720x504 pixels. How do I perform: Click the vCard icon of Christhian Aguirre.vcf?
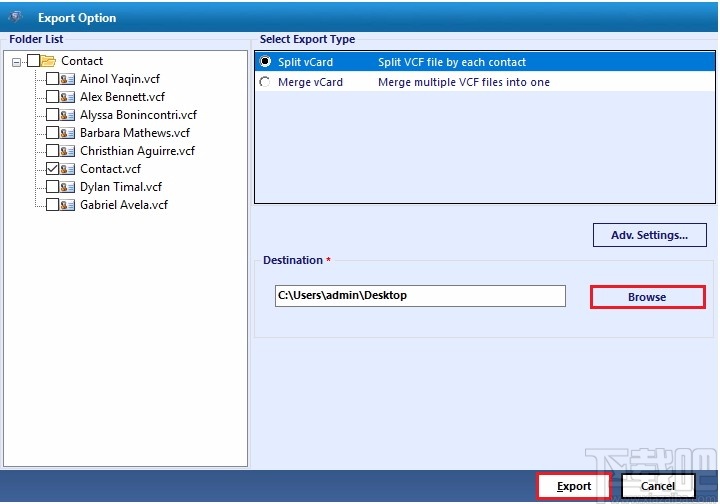click(x=67, y=151)
